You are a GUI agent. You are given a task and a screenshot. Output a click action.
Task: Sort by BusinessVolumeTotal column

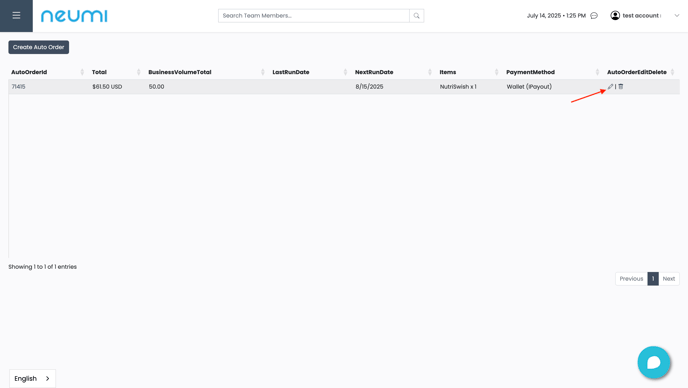pyautogui.click(x=206, y=72)
